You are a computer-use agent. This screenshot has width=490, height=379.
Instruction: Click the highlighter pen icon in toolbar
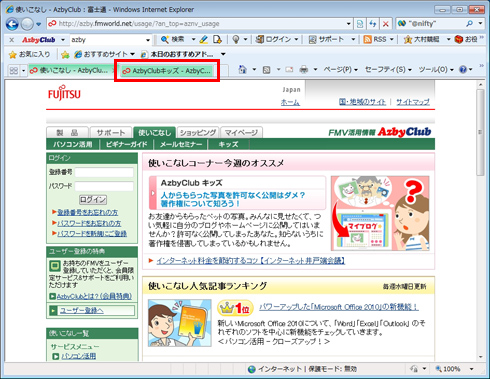203,40
